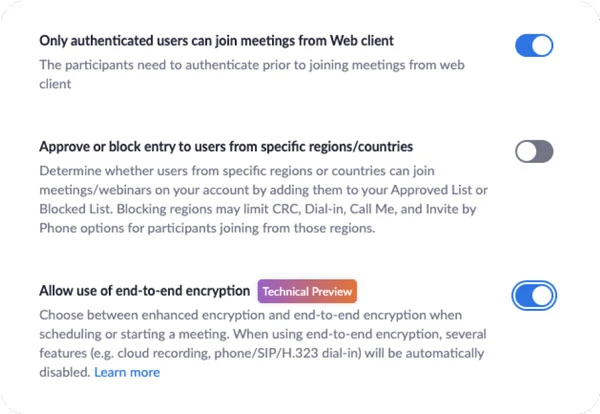Click the text line starting "features (e.g. cloud recording"
The width and height of the screenshot is (600, 414).
click(243, 353)
